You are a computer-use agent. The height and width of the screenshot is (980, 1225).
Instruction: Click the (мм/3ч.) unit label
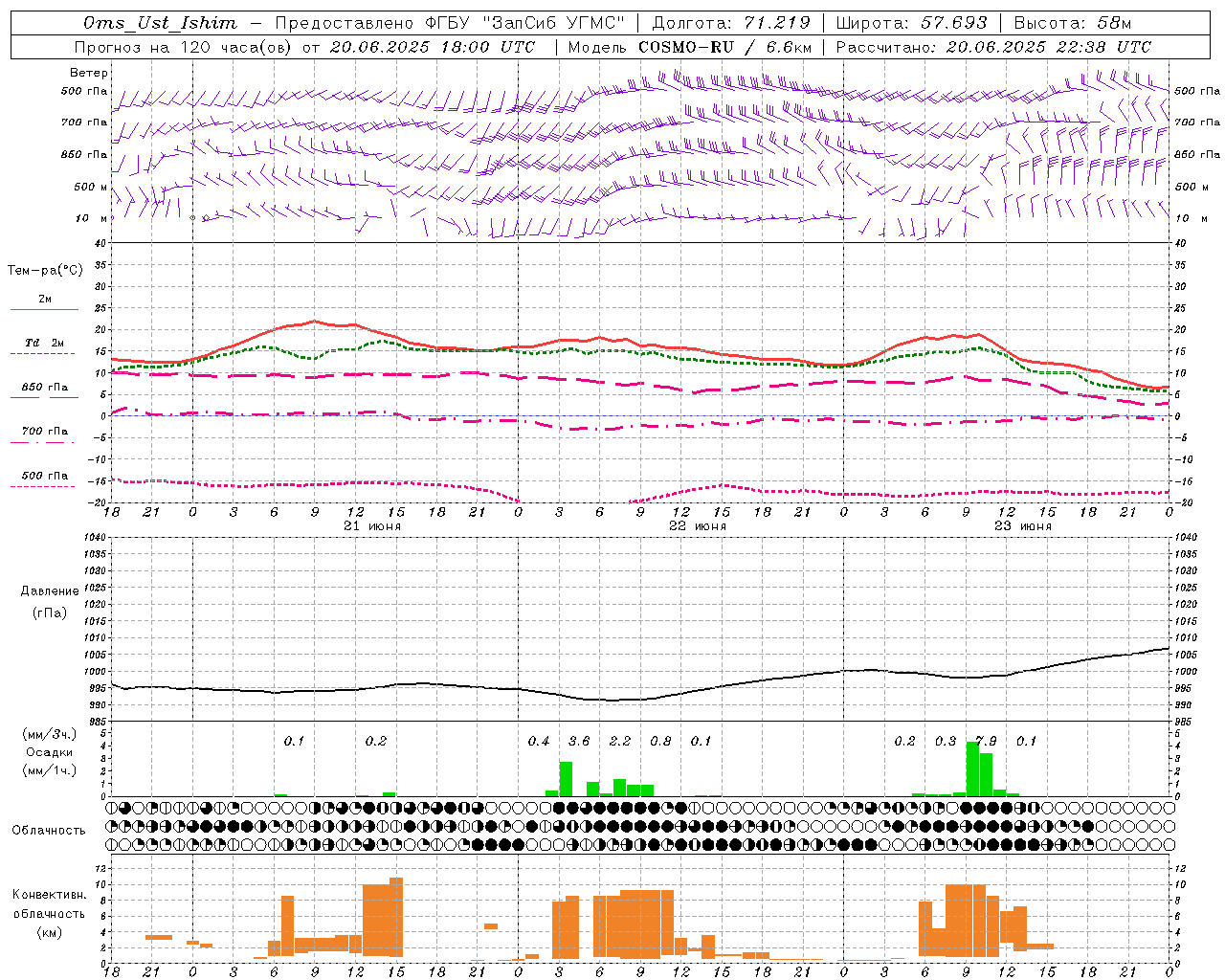[49, 734]
